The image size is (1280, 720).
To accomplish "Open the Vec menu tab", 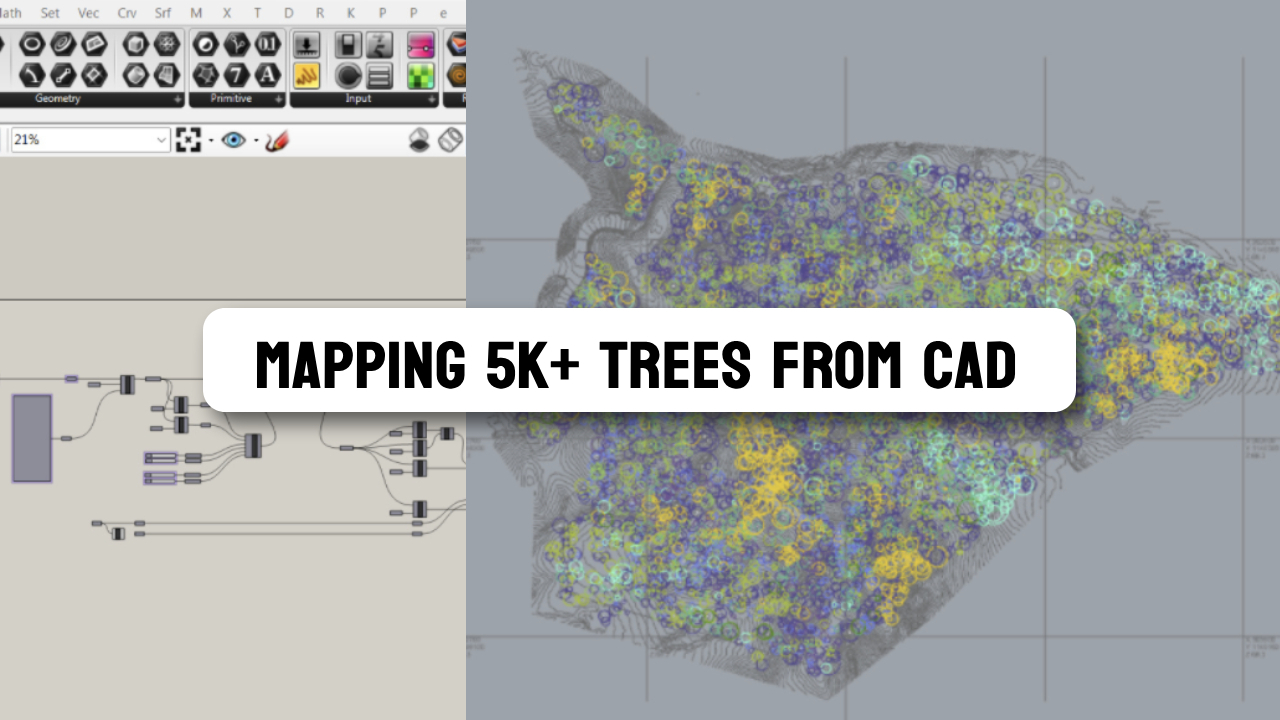I will point(87,13).
